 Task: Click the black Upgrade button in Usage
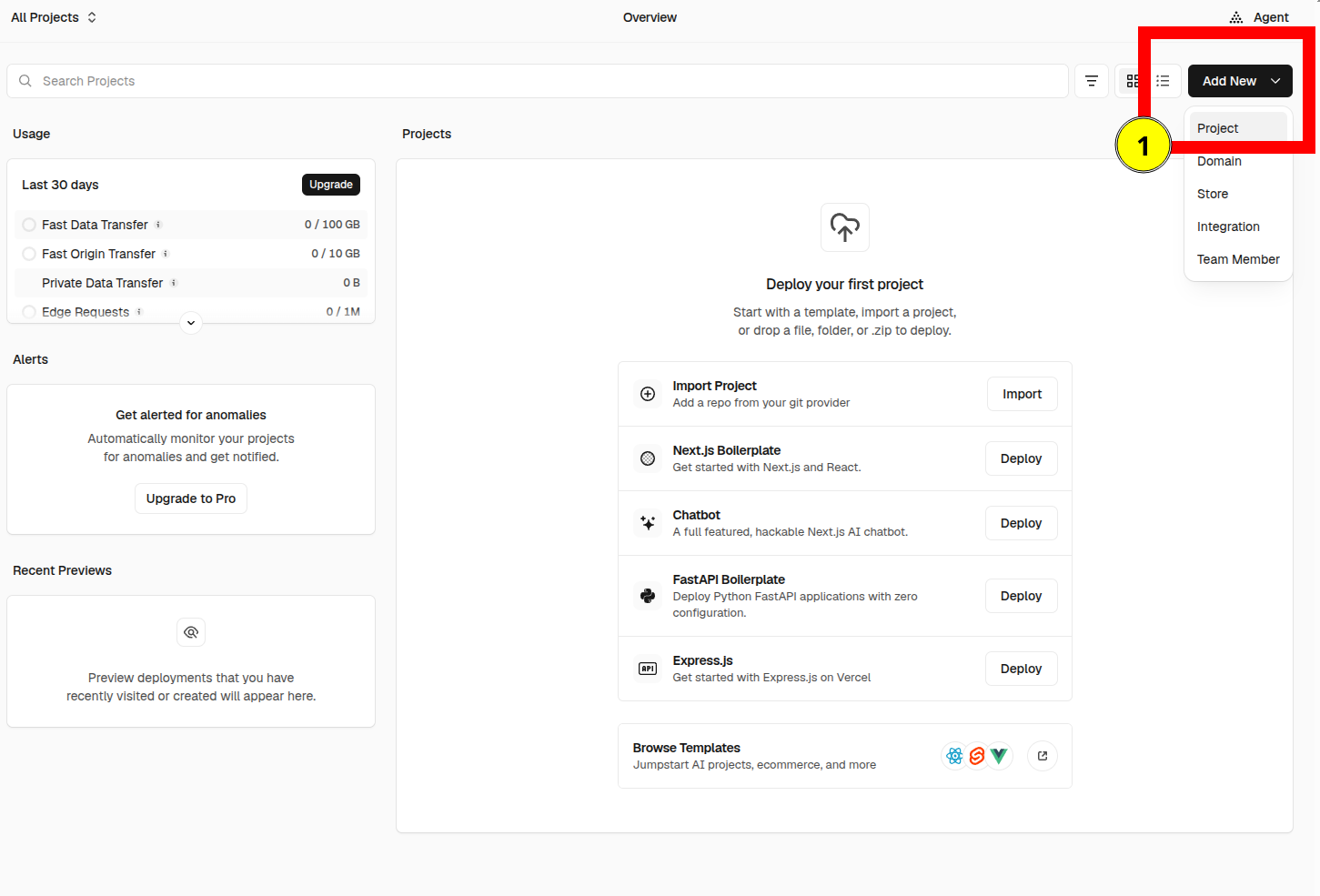click(x=331, y=185)
